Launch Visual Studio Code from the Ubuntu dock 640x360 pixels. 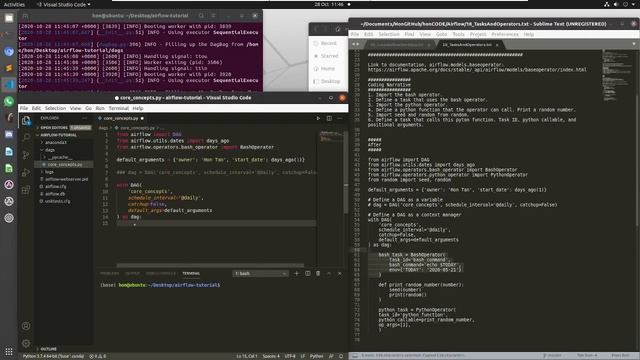click(x=9, y=84)
